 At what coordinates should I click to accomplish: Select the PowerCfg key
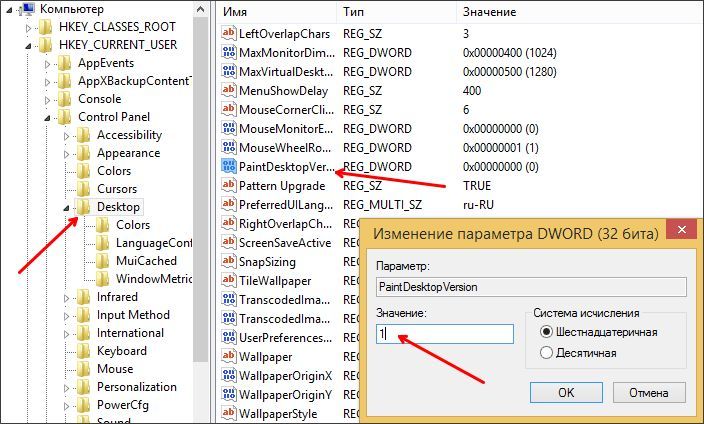pos(123,405)
